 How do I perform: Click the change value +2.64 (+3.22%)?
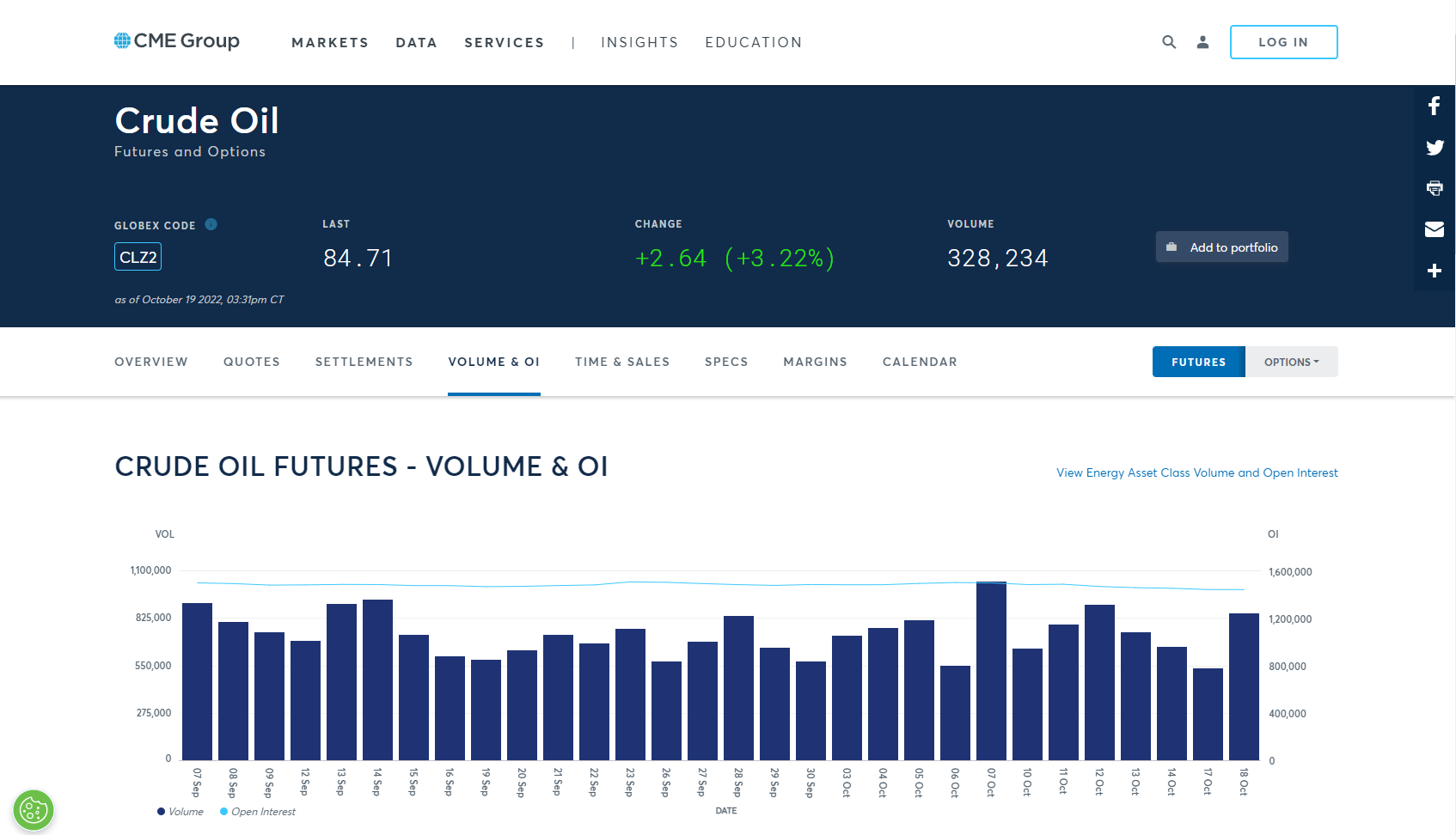(x=735, y=258)
